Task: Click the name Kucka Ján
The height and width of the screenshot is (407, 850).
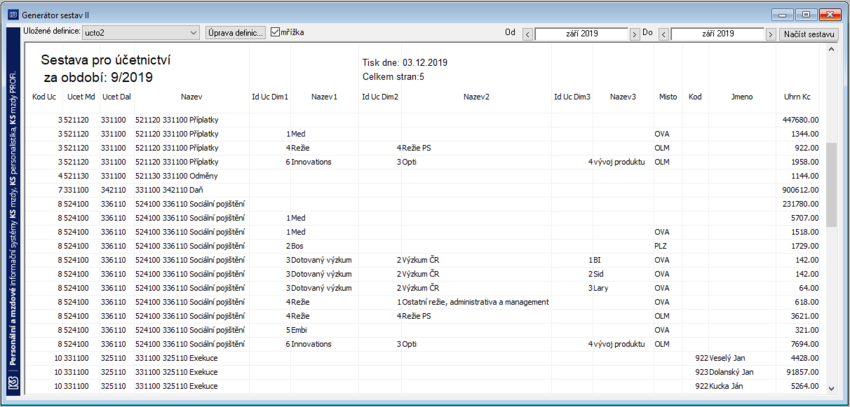Action: (726, 386)
